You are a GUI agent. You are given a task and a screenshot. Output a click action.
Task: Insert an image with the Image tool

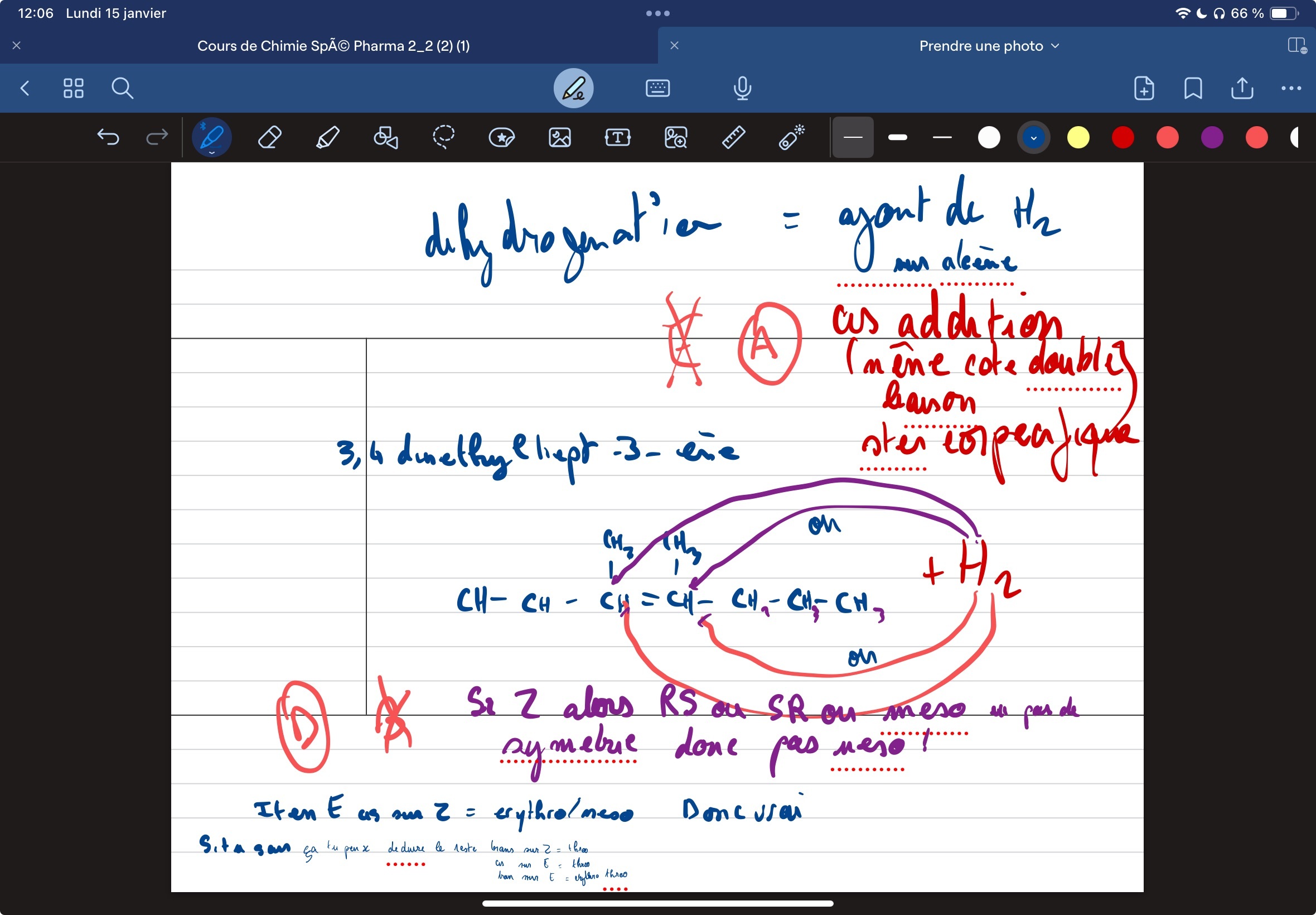559,138
